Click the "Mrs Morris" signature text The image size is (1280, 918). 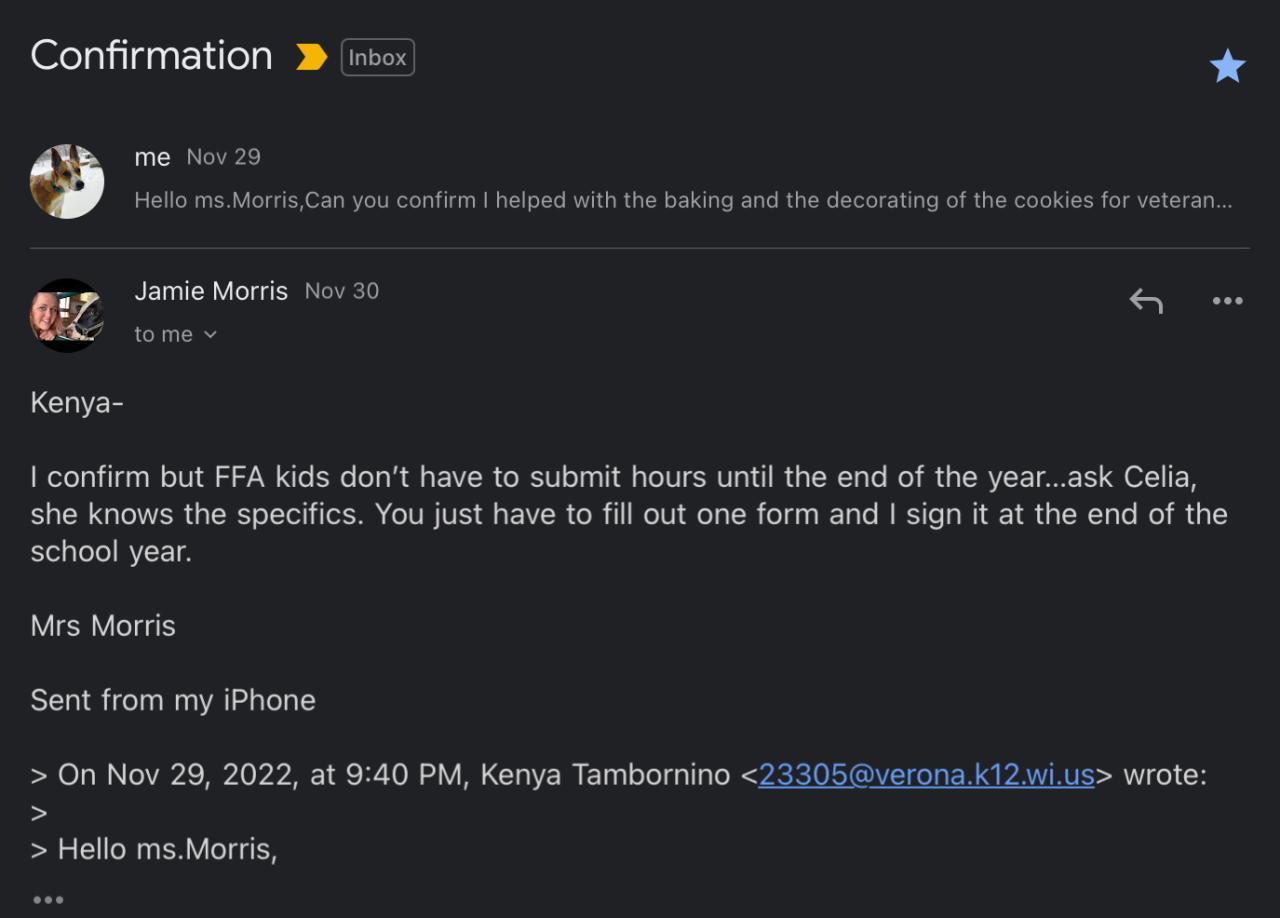(103, 626)
